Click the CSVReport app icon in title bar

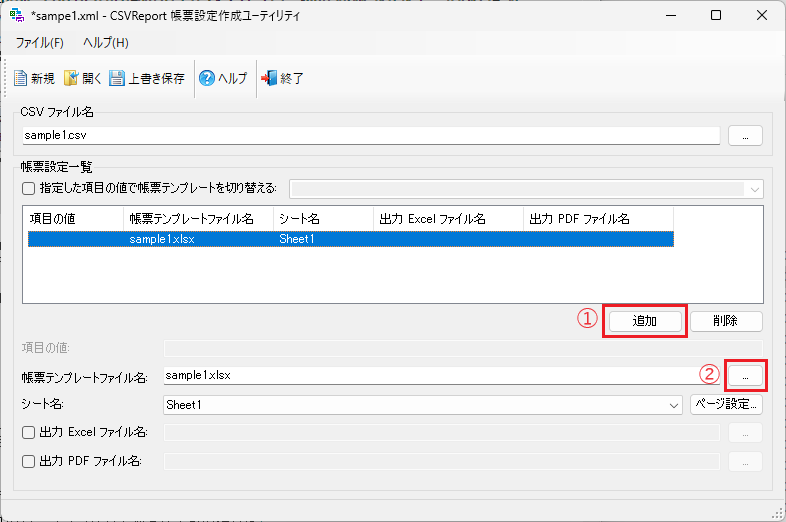17,16
